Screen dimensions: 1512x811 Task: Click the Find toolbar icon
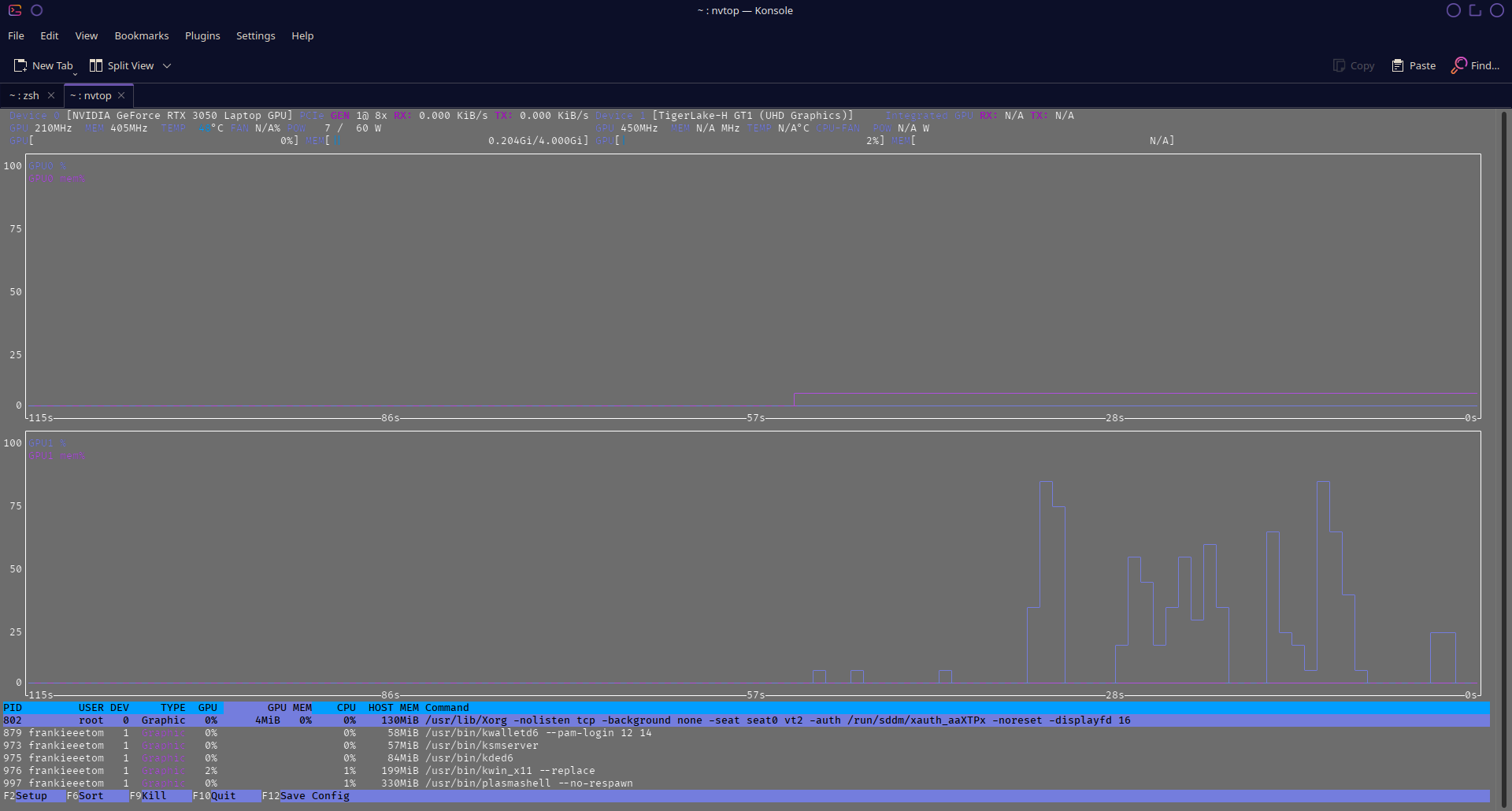[1459, 65]
